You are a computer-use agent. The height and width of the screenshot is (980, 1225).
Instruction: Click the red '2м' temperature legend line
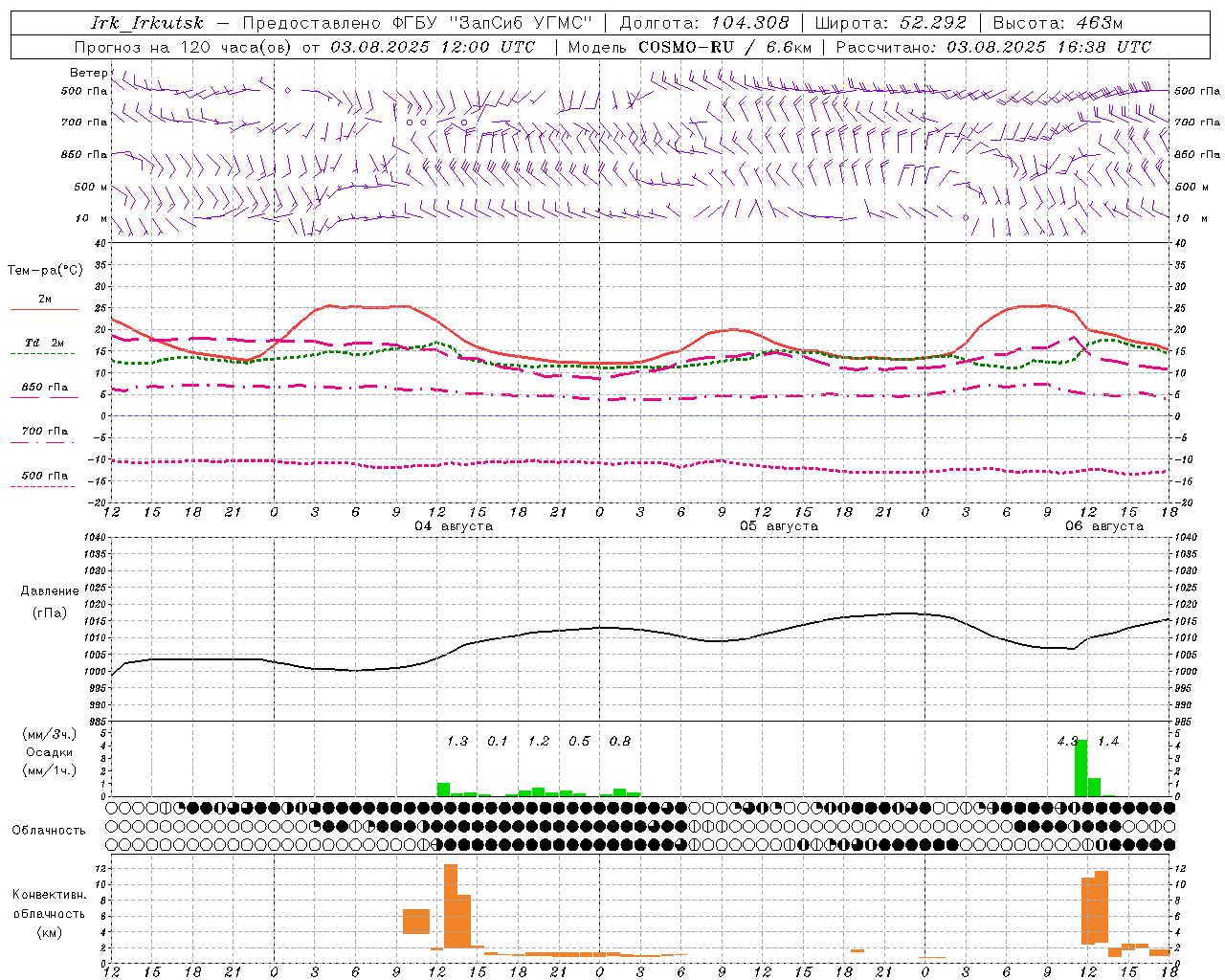(x=44, y=309)
